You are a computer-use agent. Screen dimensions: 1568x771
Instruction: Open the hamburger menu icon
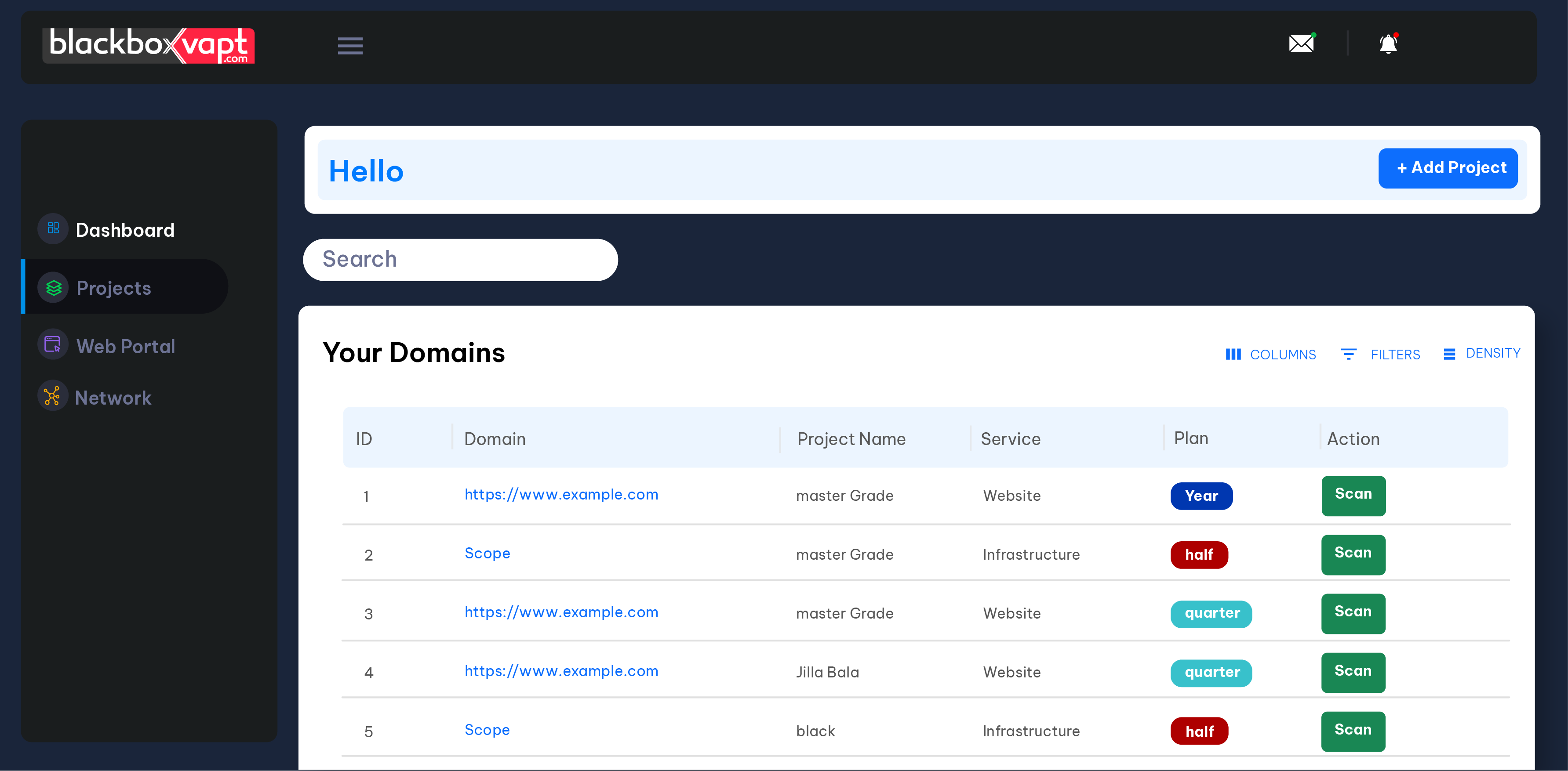(x=350, y=46)
